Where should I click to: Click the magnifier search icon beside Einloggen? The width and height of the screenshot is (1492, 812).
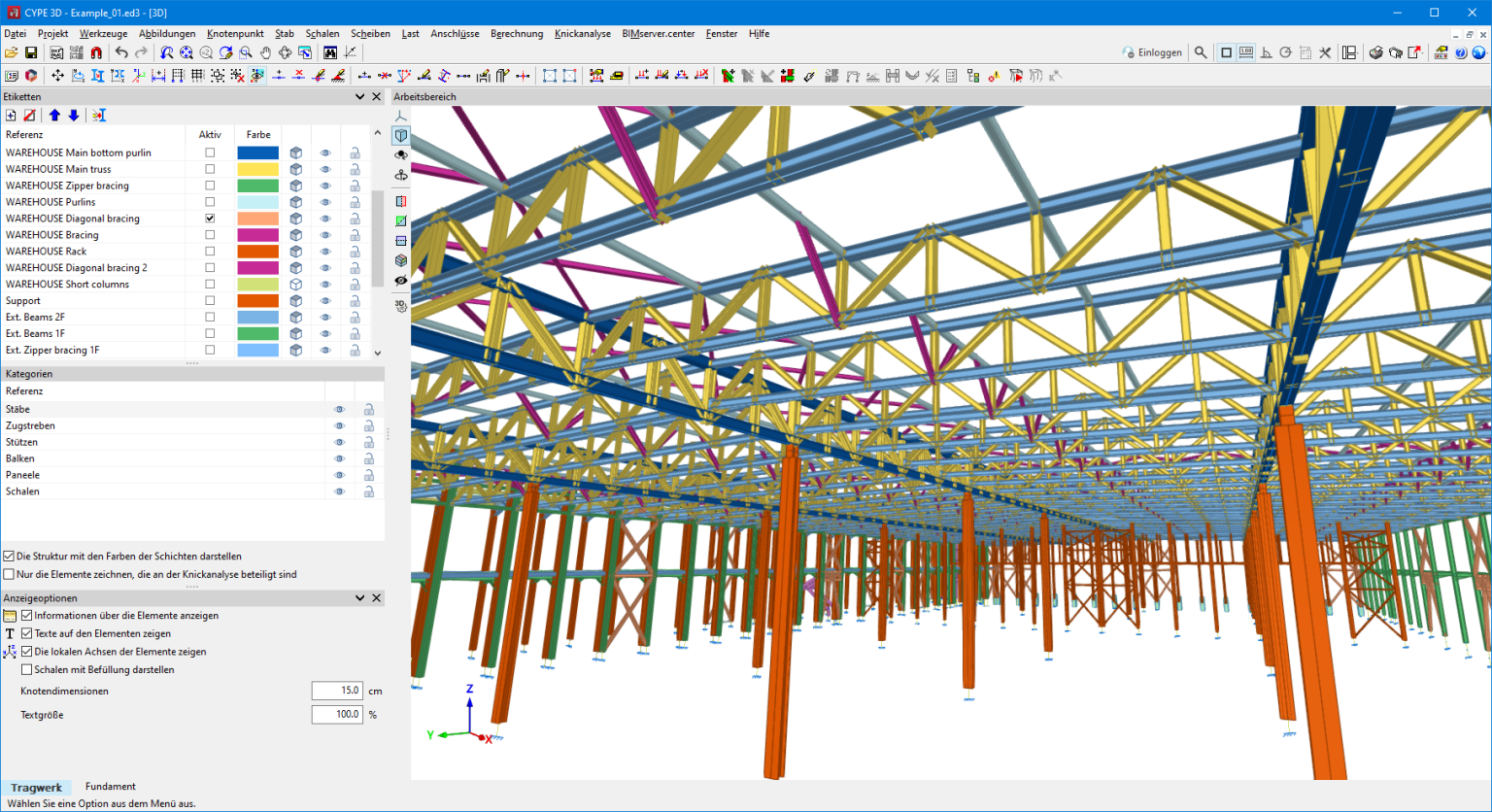click(x=1201, y=52)
